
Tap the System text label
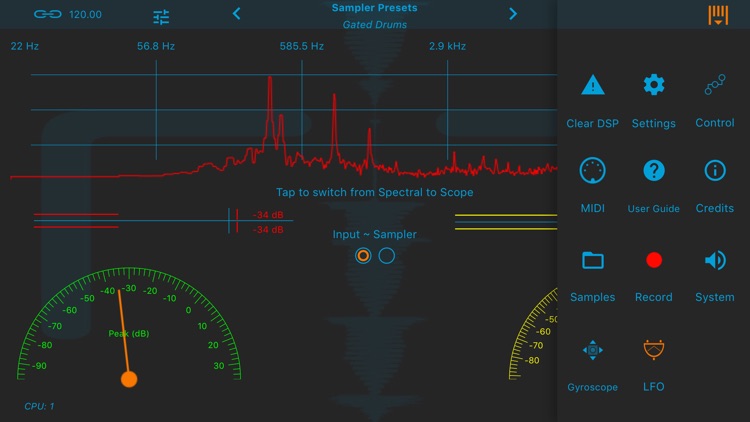click(715, 297)
